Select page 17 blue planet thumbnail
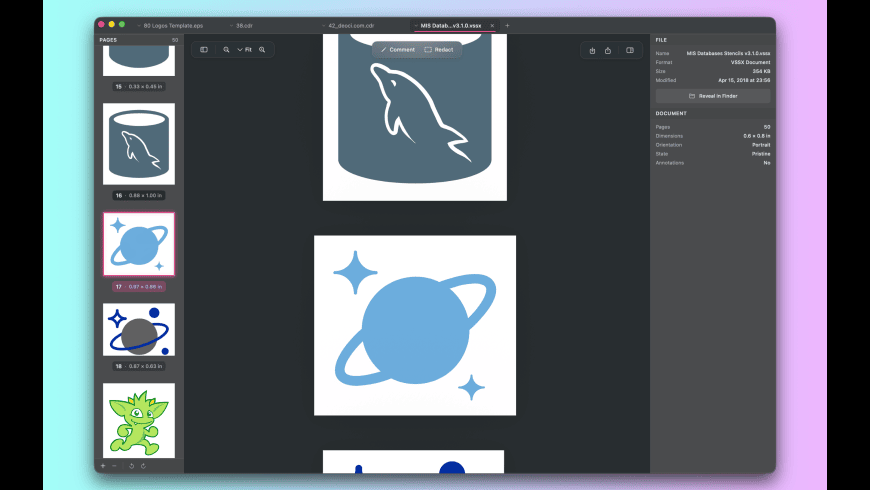 [139, 244]
